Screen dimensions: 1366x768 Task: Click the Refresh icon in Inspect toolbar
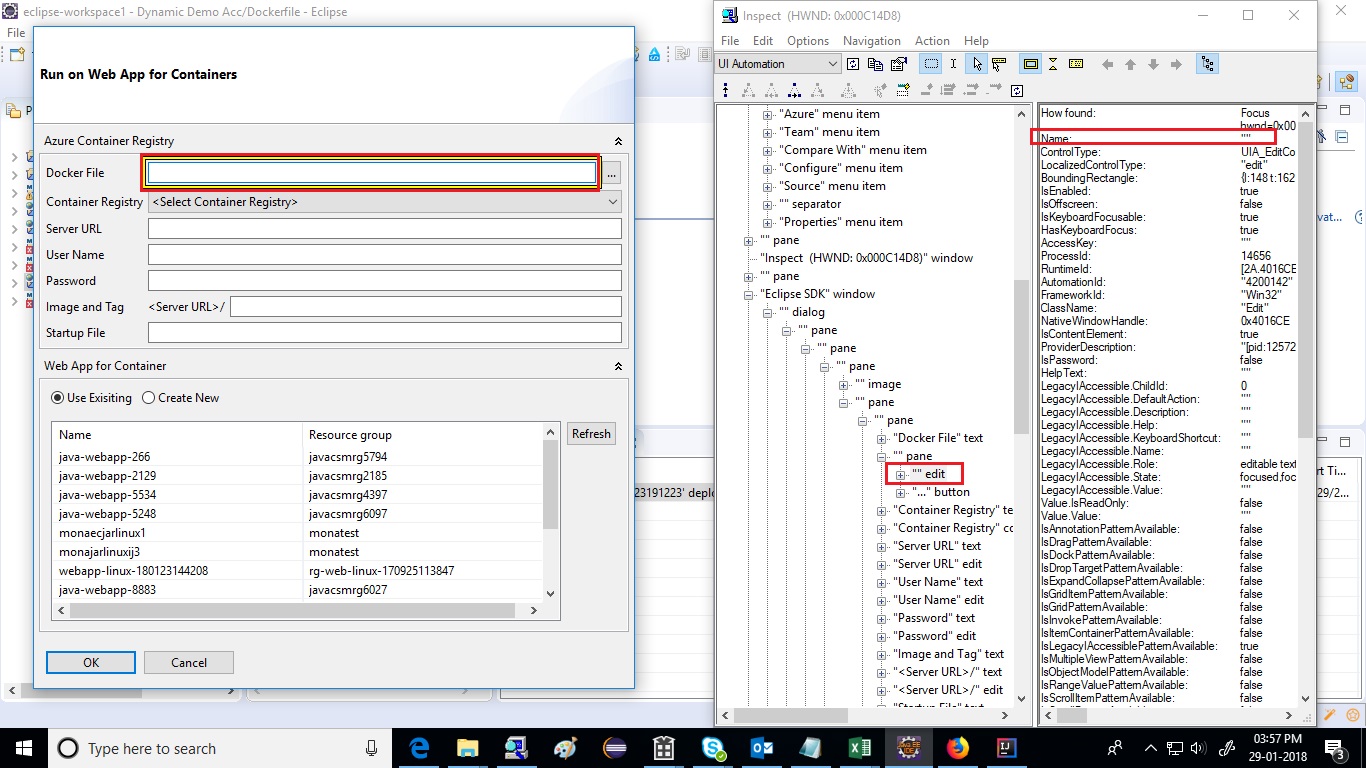pos(853,64)
